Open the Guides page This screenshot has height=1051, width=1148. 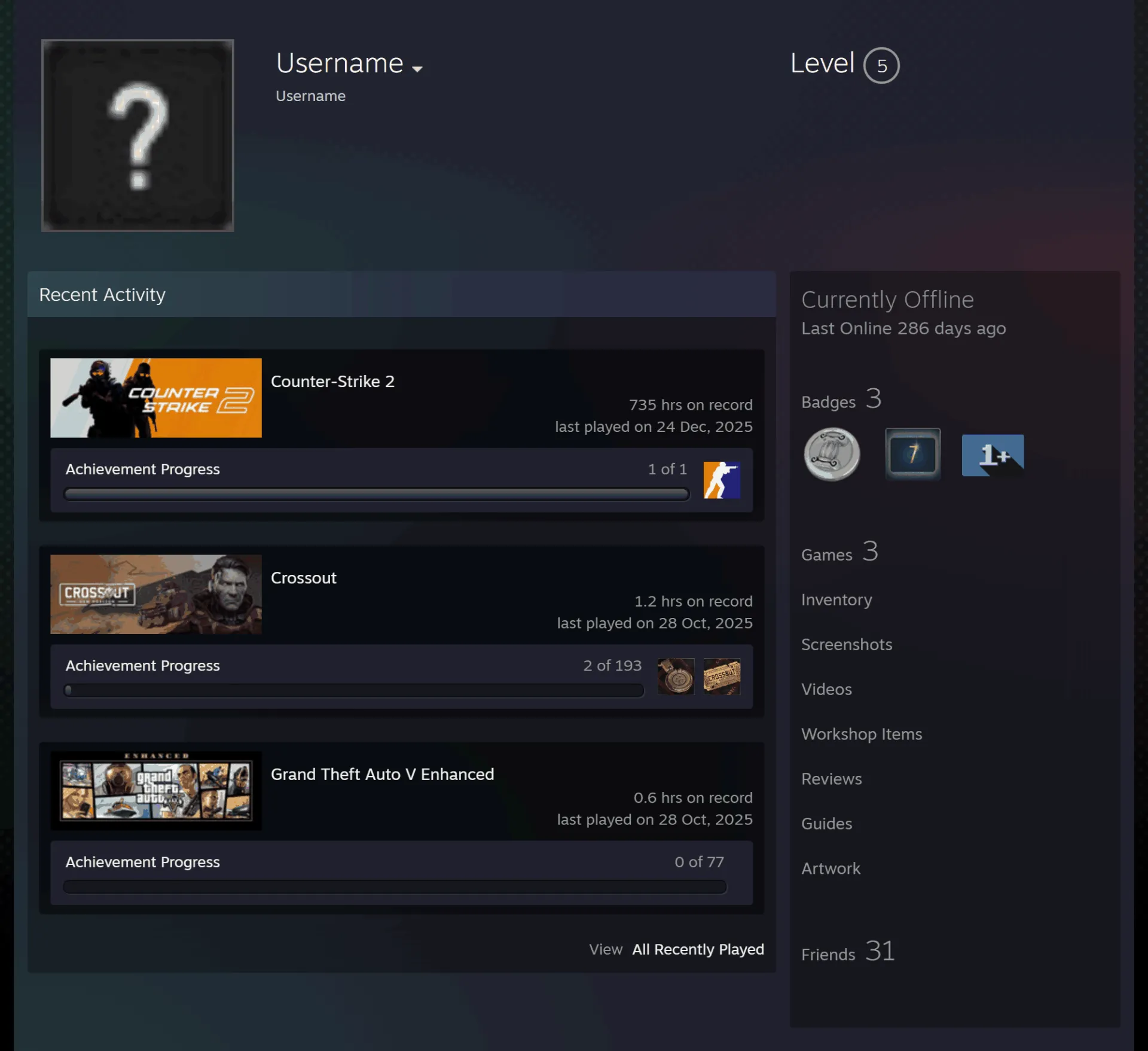coord(826,824)
